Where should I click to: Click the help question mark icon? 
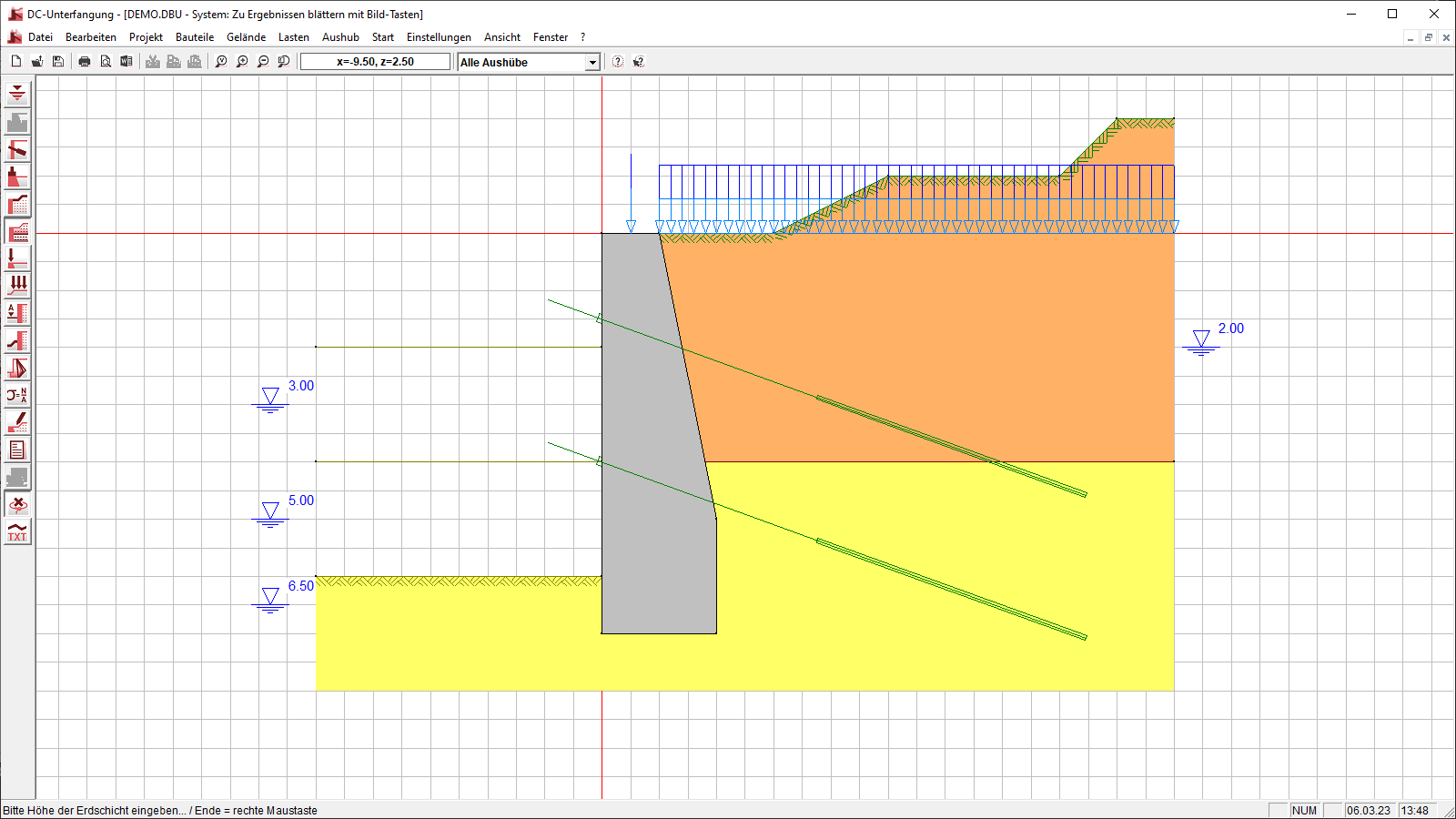coord(618,62)
